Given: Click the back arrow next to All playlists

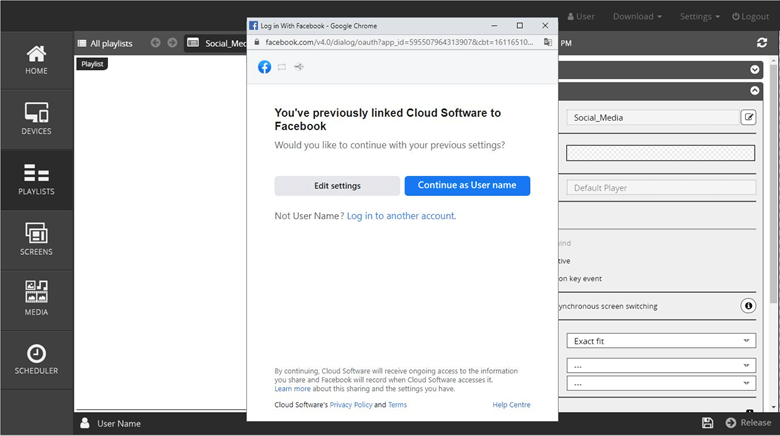Looking at the screenshot, I should (x=156, y=43).
